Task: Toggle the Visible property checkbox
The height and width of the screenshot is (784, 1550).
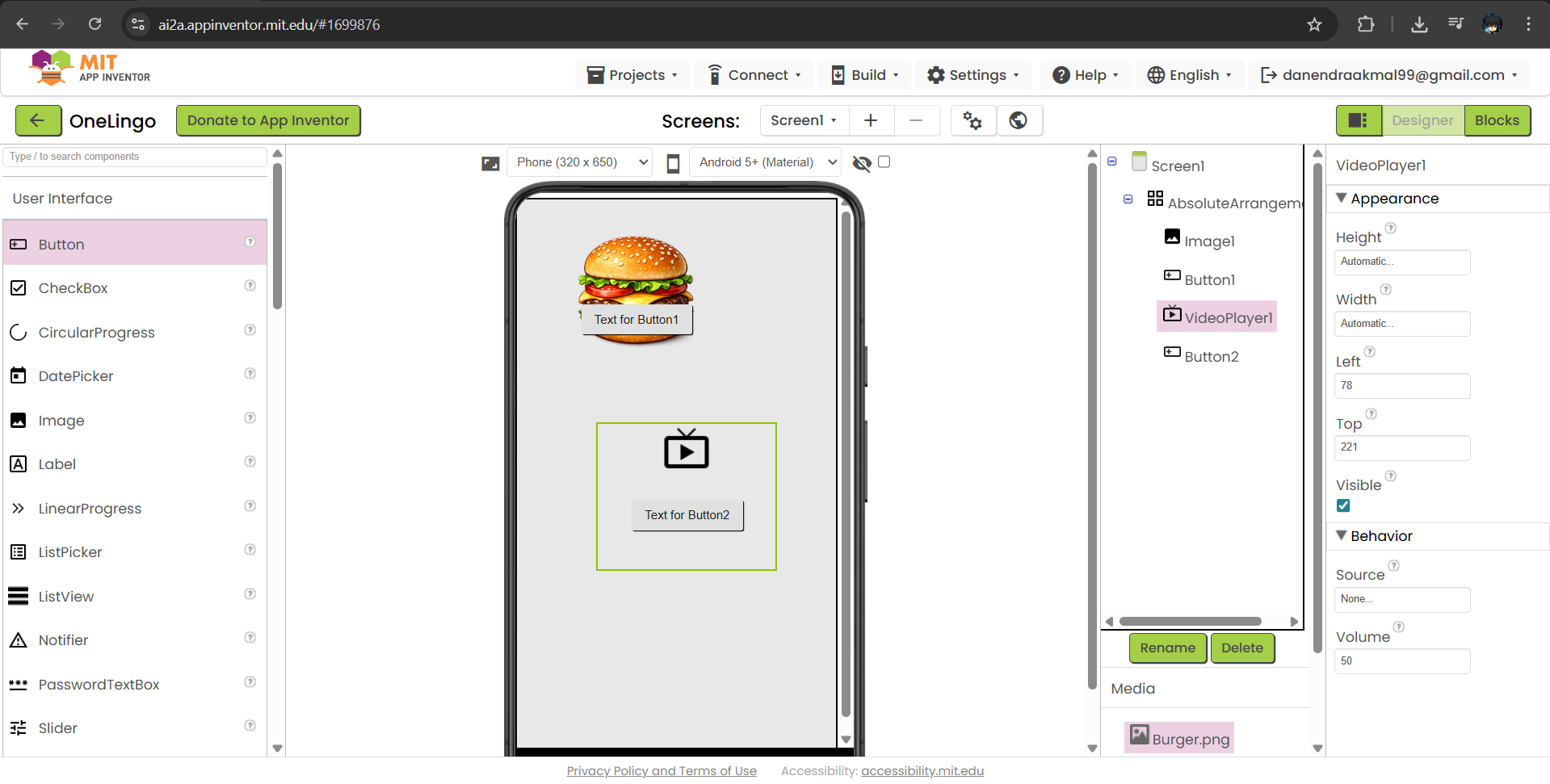Action: click(1343, 505)
